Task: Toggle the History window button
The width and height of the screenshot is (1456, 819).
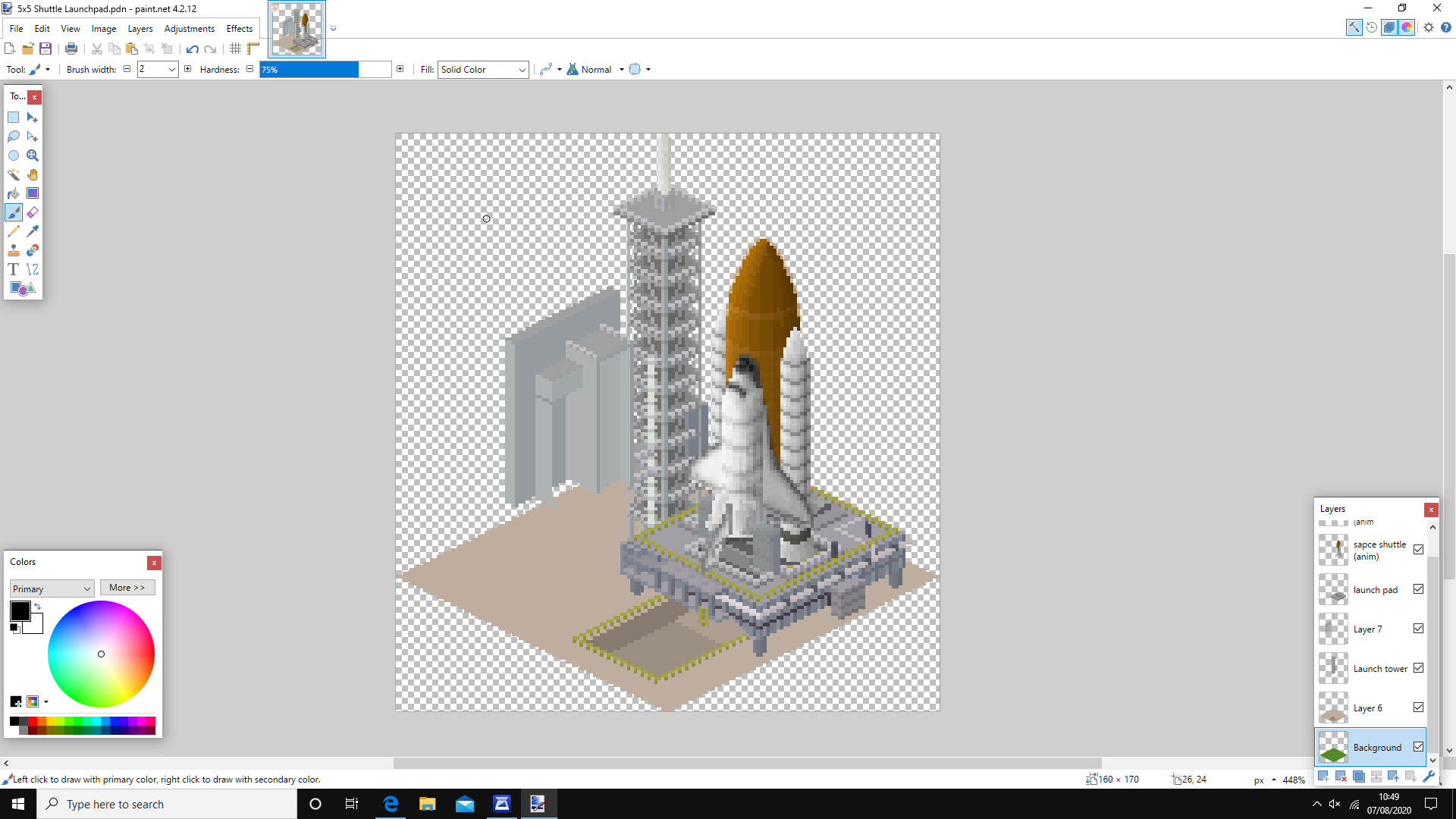Action: (1371, 27)
